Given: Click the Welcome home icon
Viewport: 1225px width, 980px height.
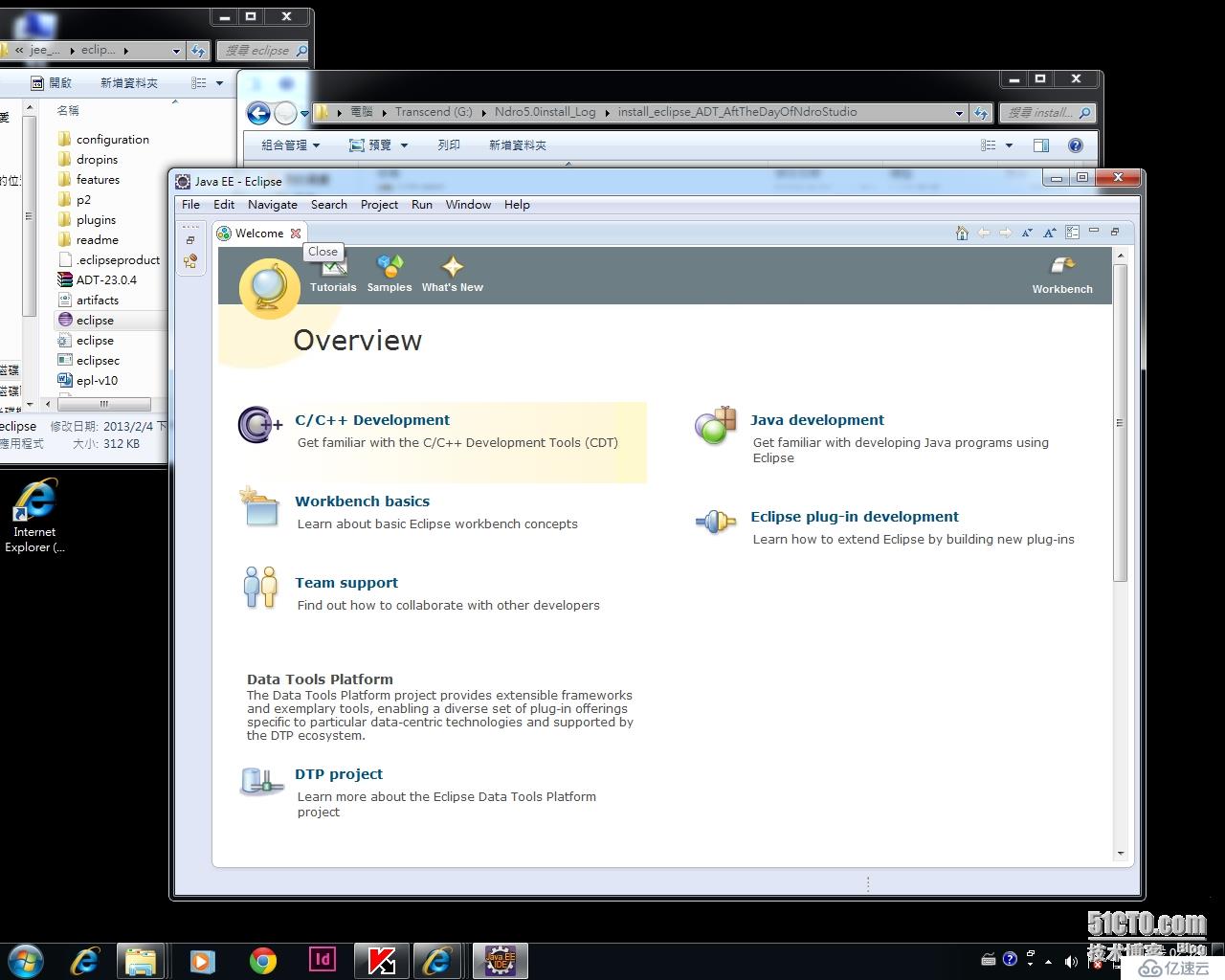Looking at the screenshot, I should point(962,233).
